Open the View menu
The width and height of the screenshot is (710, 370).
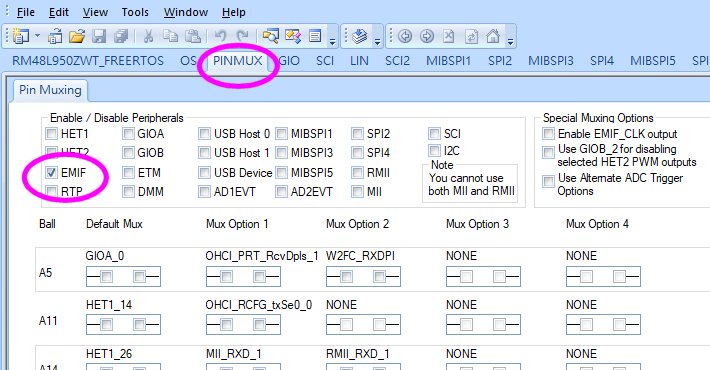pyautogui.click(x=95, y=12)
